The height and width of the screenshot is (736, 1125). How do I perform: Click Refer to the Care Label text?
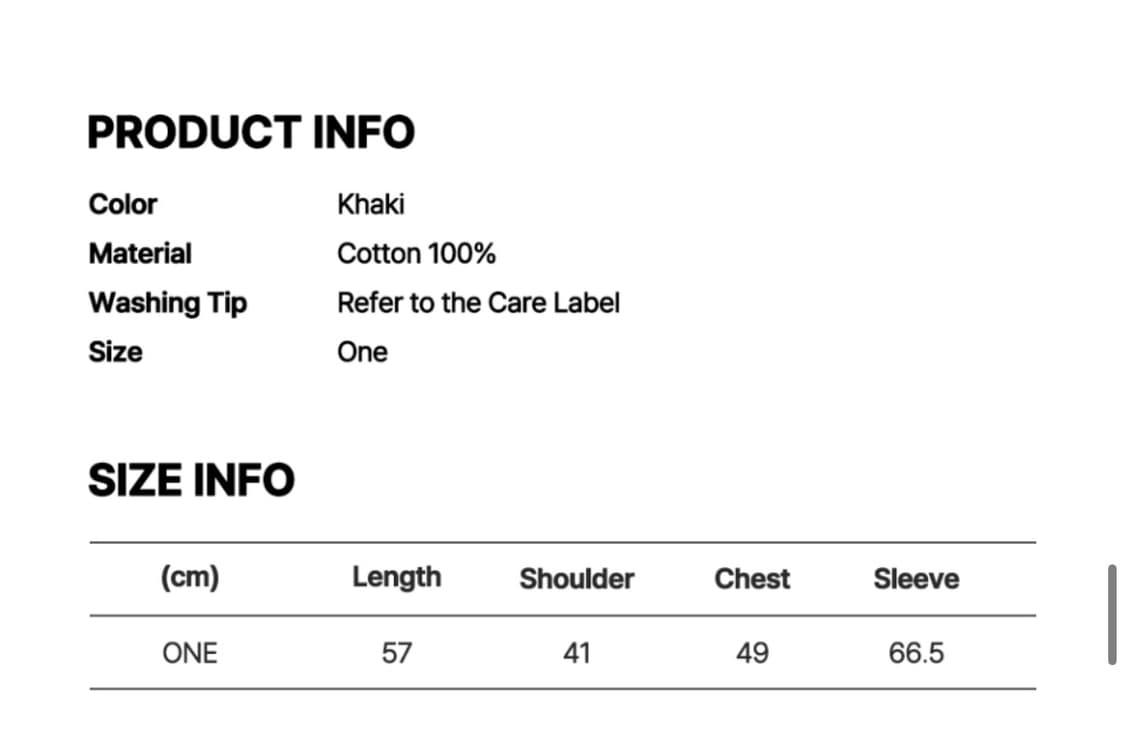(478, 302)
